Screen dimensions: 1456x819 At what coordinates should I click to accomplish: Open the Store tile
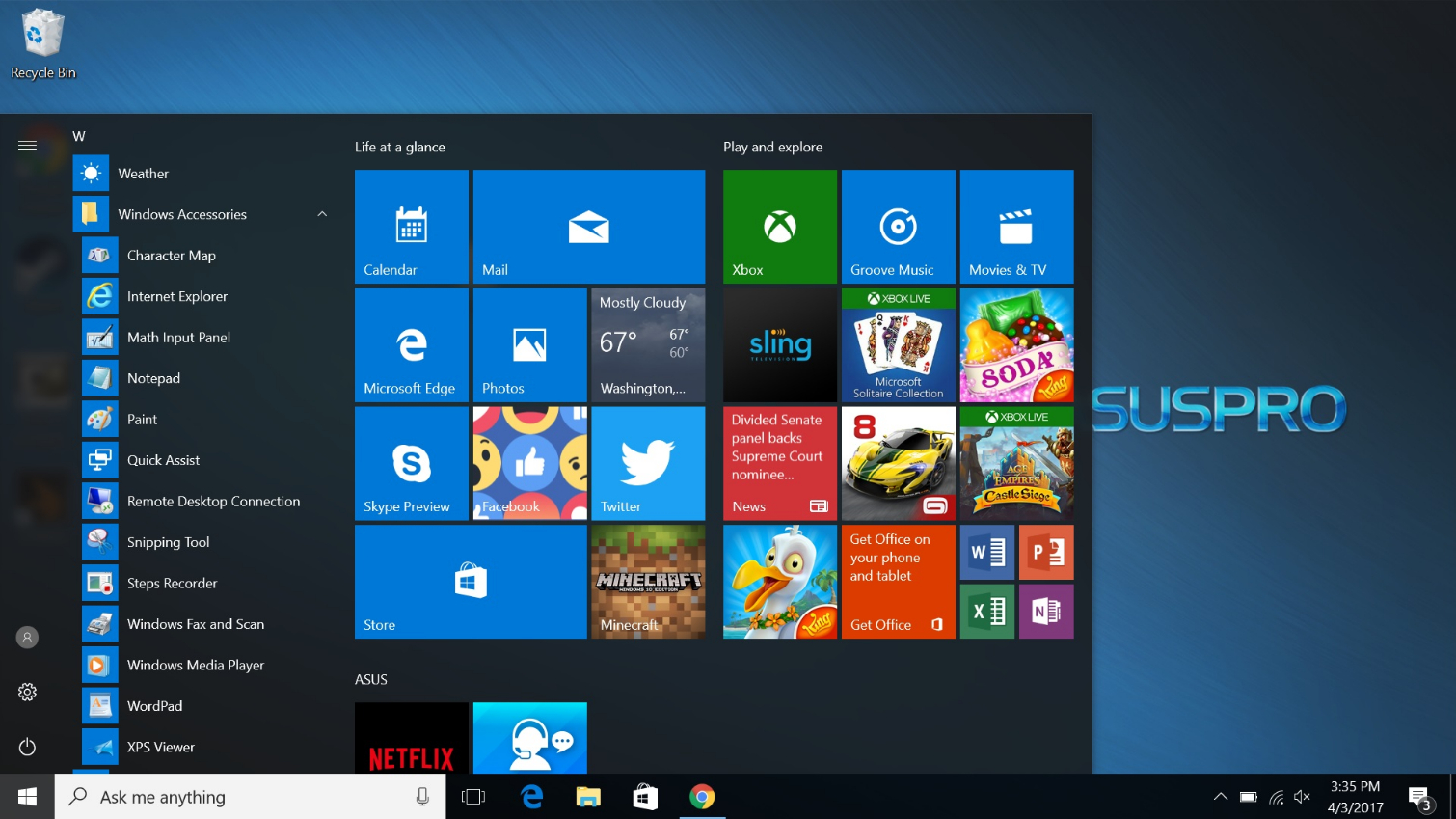click(x=471, y=582)
